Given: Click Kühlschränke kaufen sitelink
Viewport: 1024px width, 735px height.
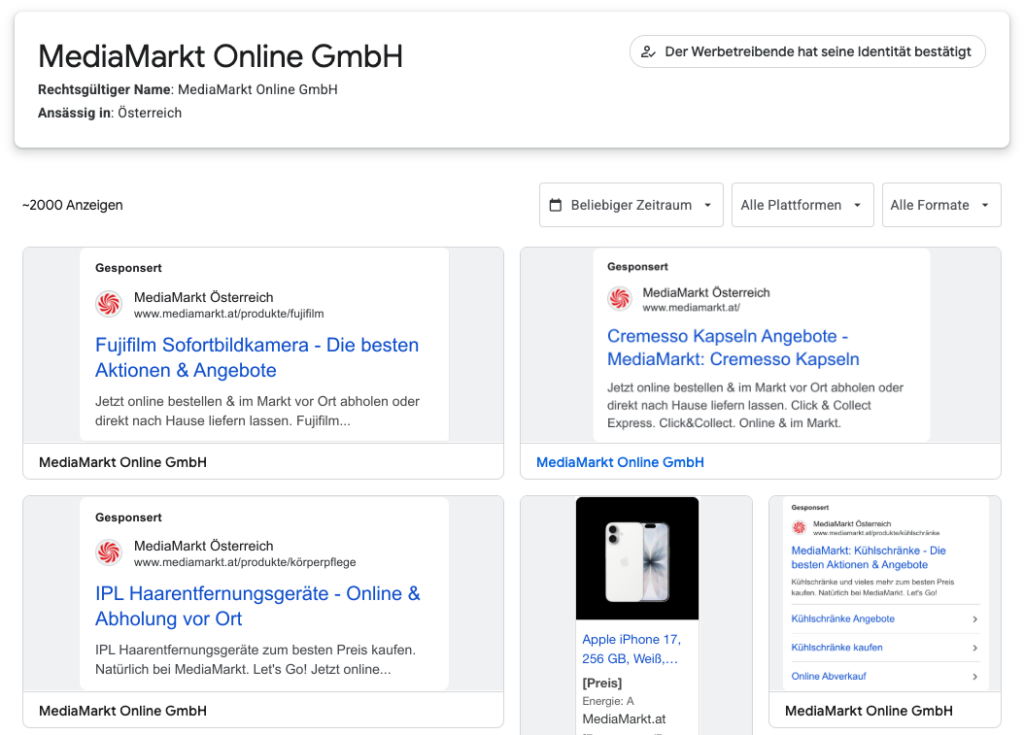Looking at the screenshot, I should click(x=837, y=647).
